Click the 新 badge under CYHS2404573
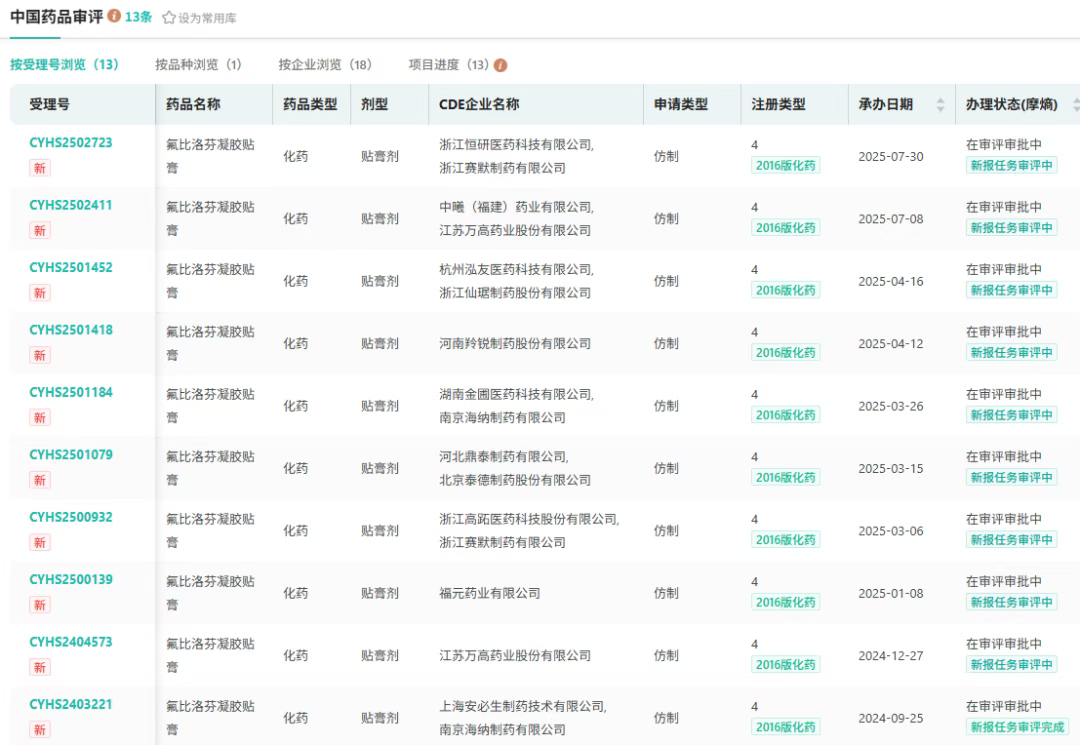 coord(40,667)
